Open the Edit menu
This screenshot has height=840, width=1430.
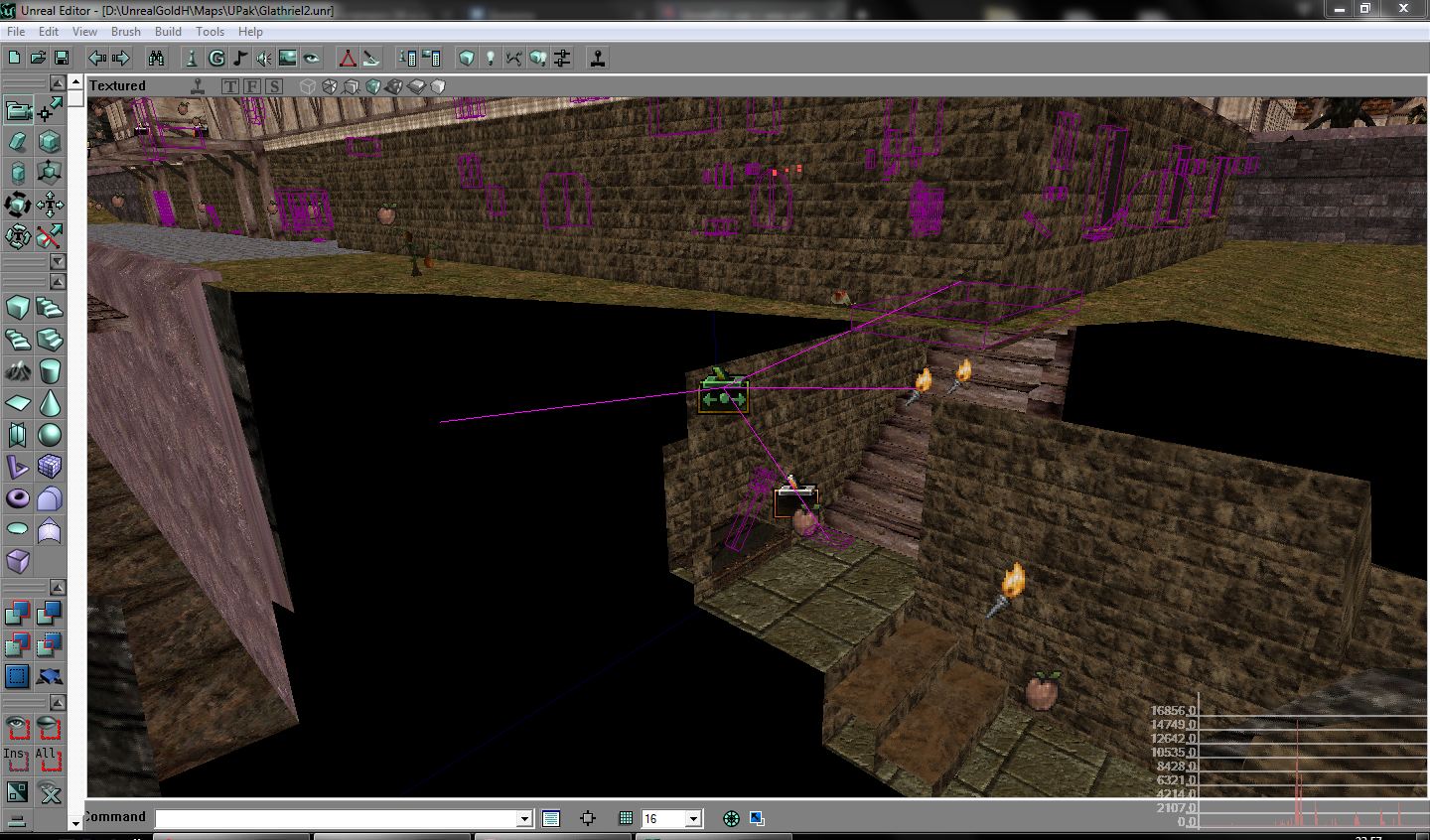click(48, 32)
